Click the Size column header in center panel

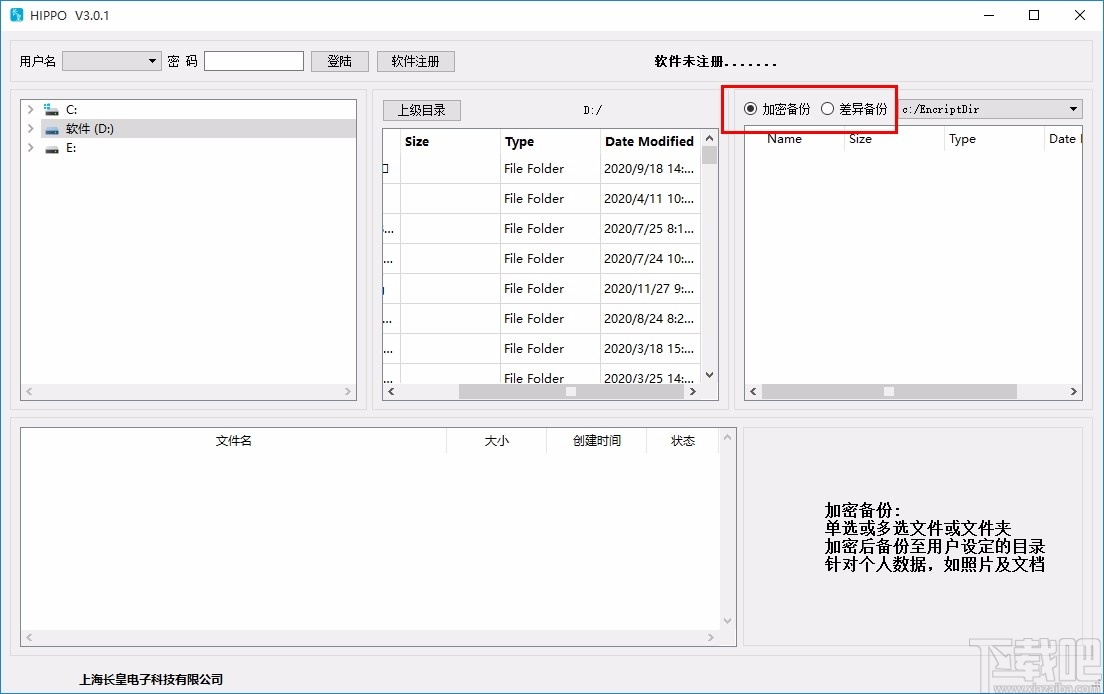tap(417, 141)
